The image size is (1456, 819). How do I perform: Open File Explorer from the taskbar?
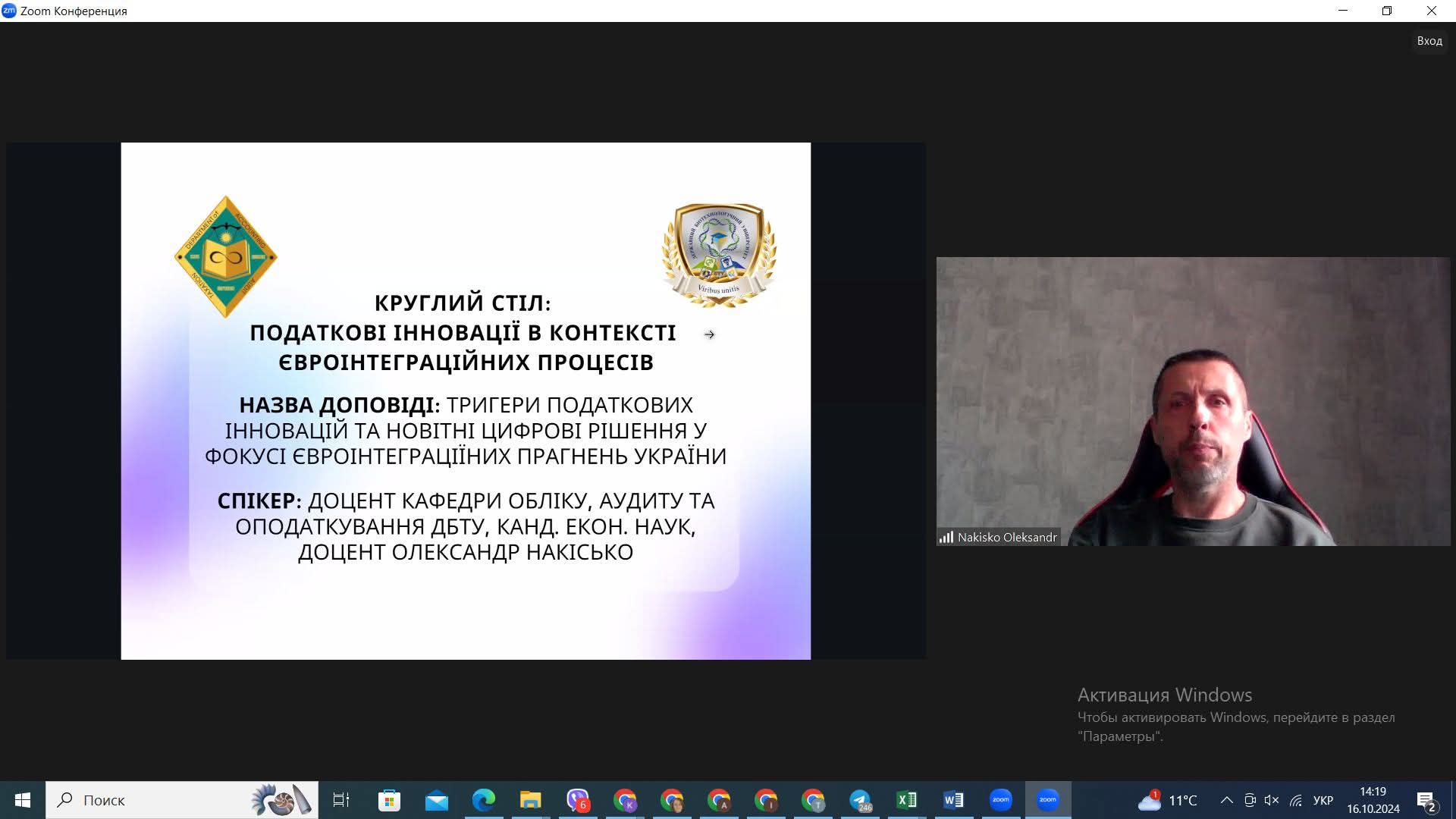(x=530, y=800)
